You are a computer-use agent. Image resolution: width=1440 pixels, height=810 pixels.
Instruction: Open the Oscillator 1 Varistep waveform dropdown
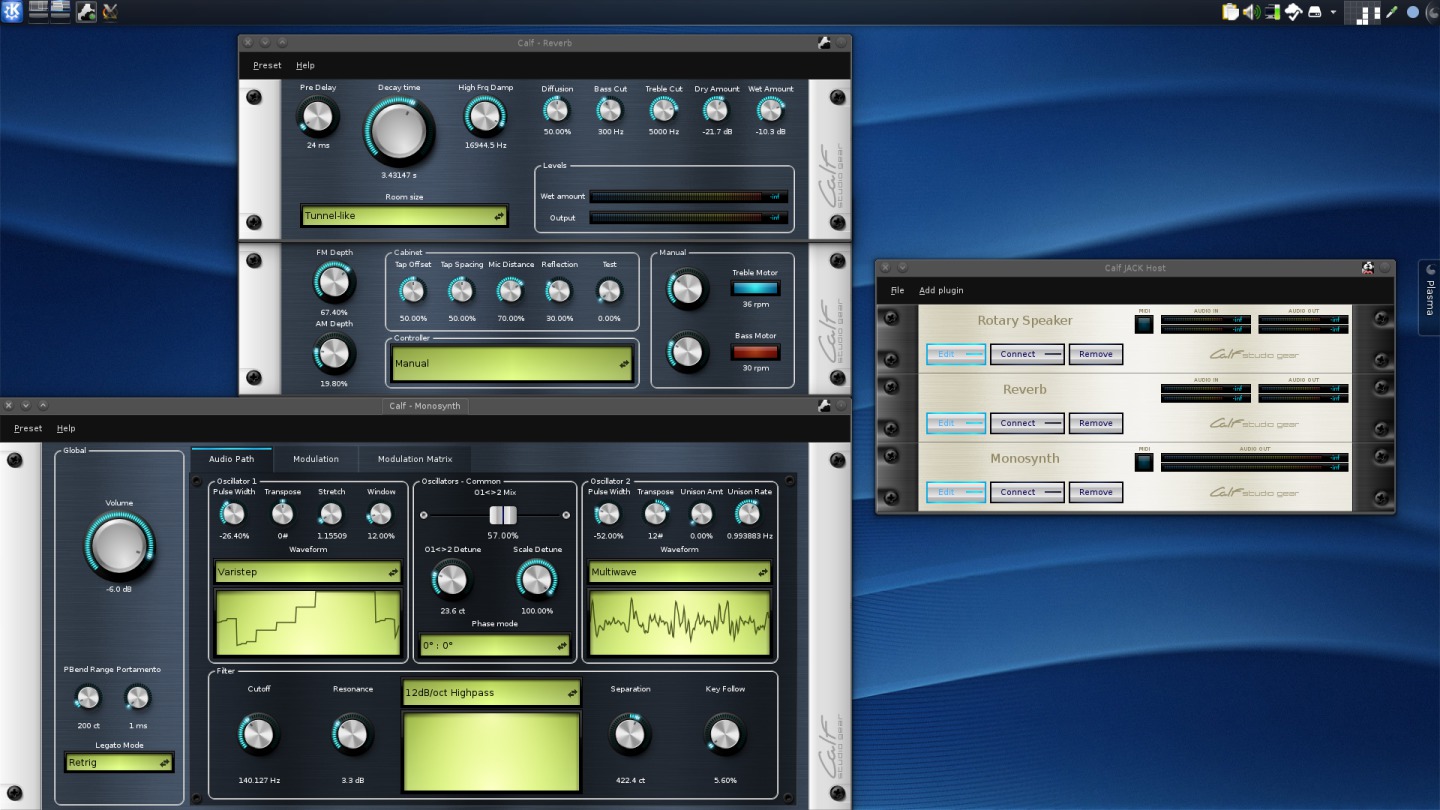pos(308,572)
